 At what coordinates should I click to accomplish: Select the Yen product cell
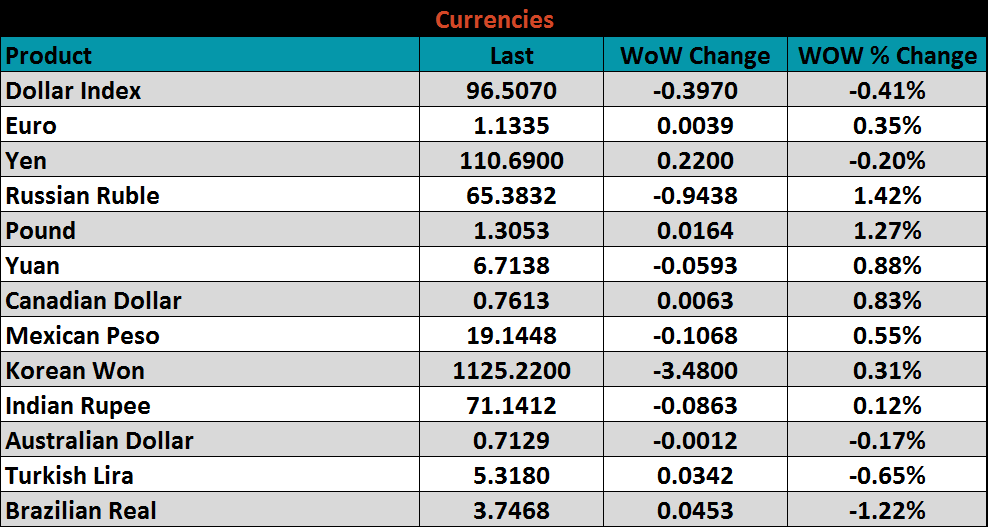coord(26,161)
